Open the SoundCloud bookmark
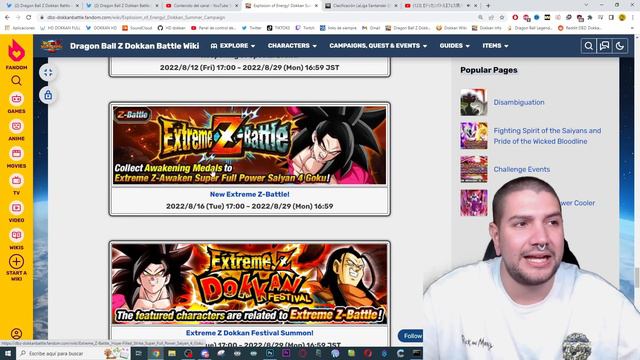This screenshot has height=360, width=640. pos(137,28)
